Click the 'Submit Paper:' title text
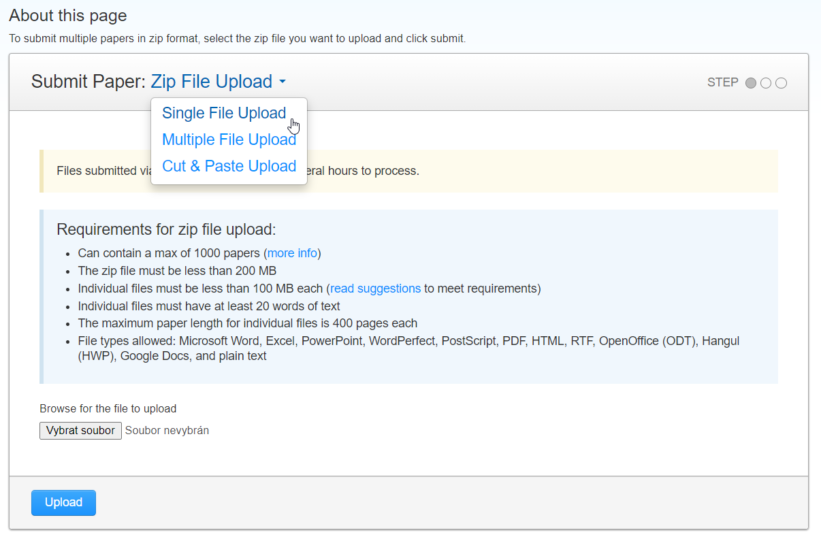This screenshot has height=541, width=821. coord(88,82)
